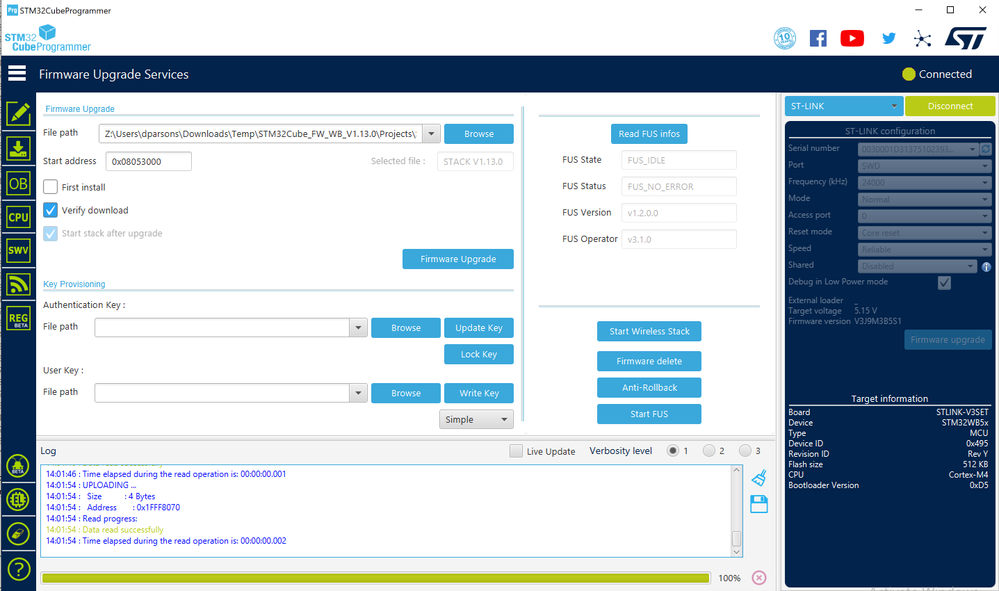Click the network star community icon
Screen dimensions: 999x591
coord(922,39)
